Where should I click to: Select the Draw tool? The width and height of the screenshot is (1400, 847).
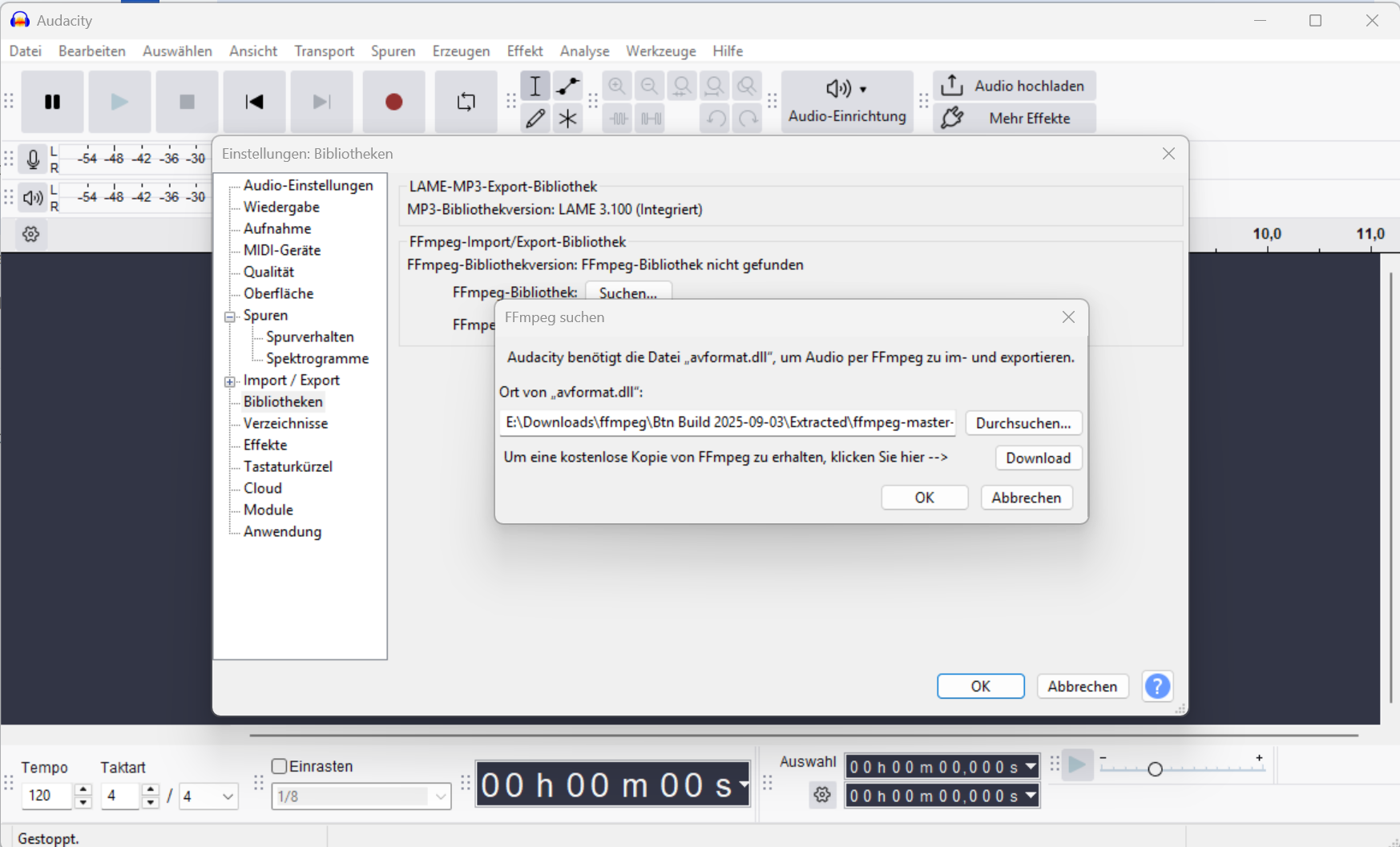(535, 118)
